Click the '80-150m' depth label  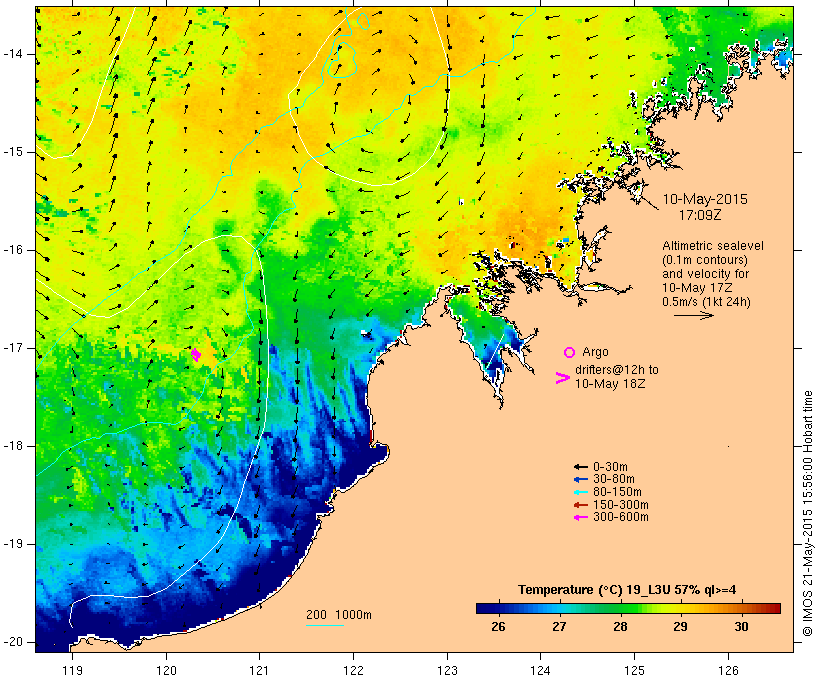(x=617, y=492)
